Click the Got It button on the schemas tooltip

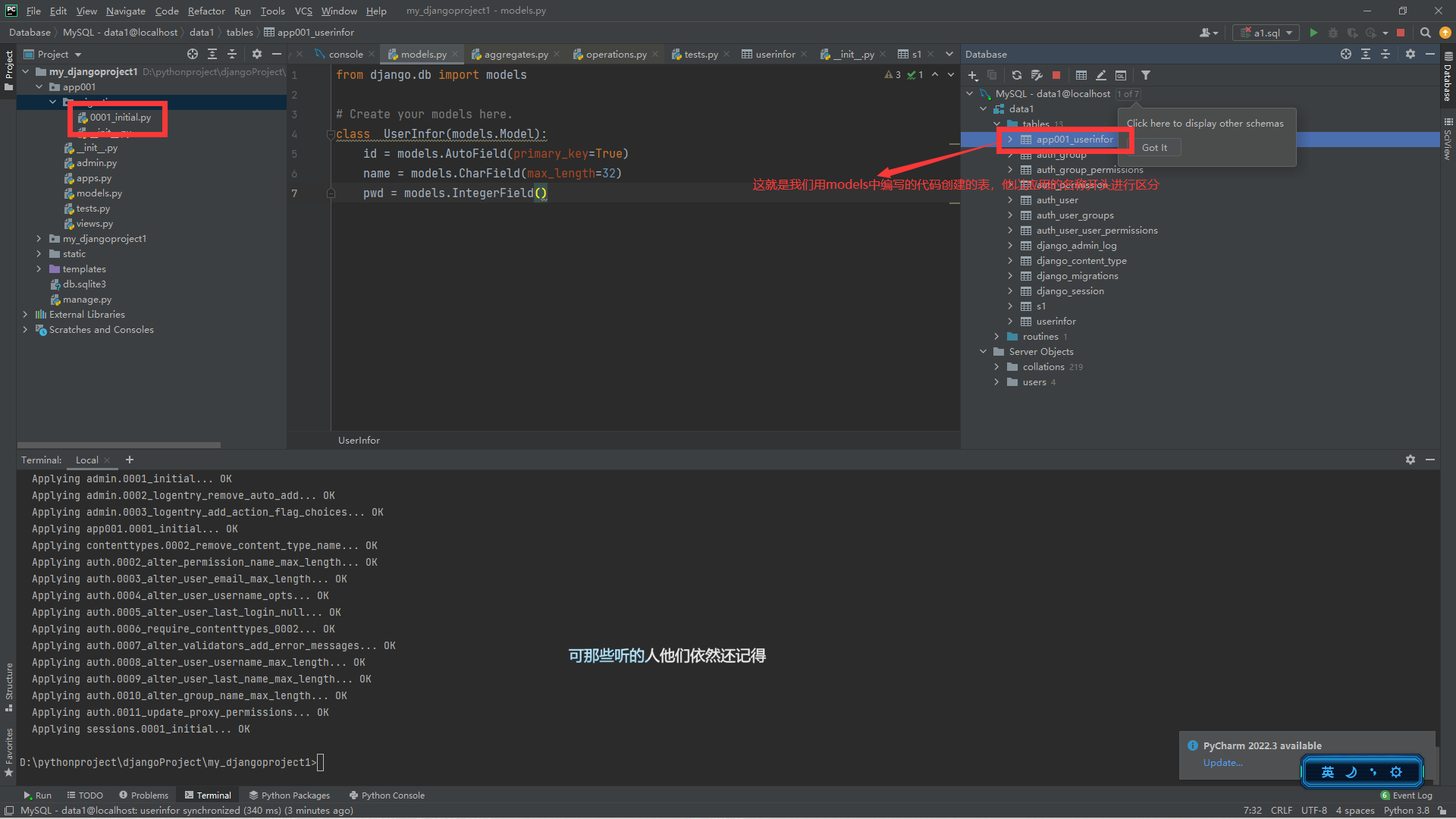tap(1154, 147)
